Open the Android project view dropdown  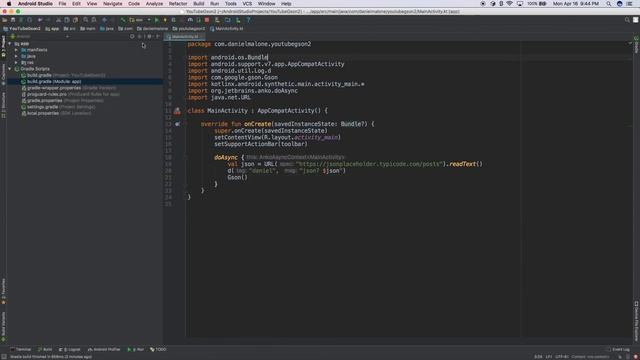pyautogui.click(x=39, y=36)
